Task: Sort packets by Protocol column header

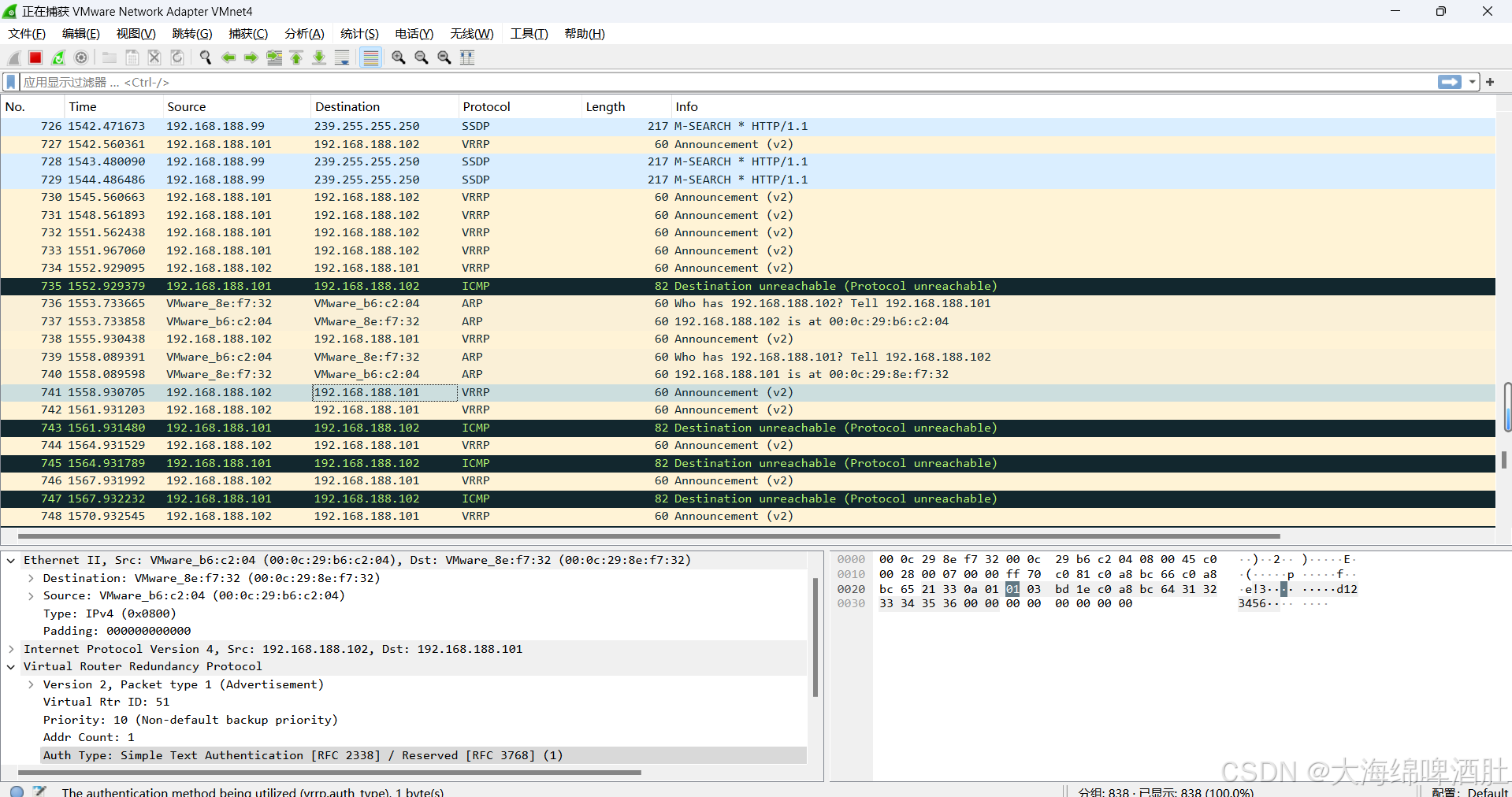Action: coord(520,107)
